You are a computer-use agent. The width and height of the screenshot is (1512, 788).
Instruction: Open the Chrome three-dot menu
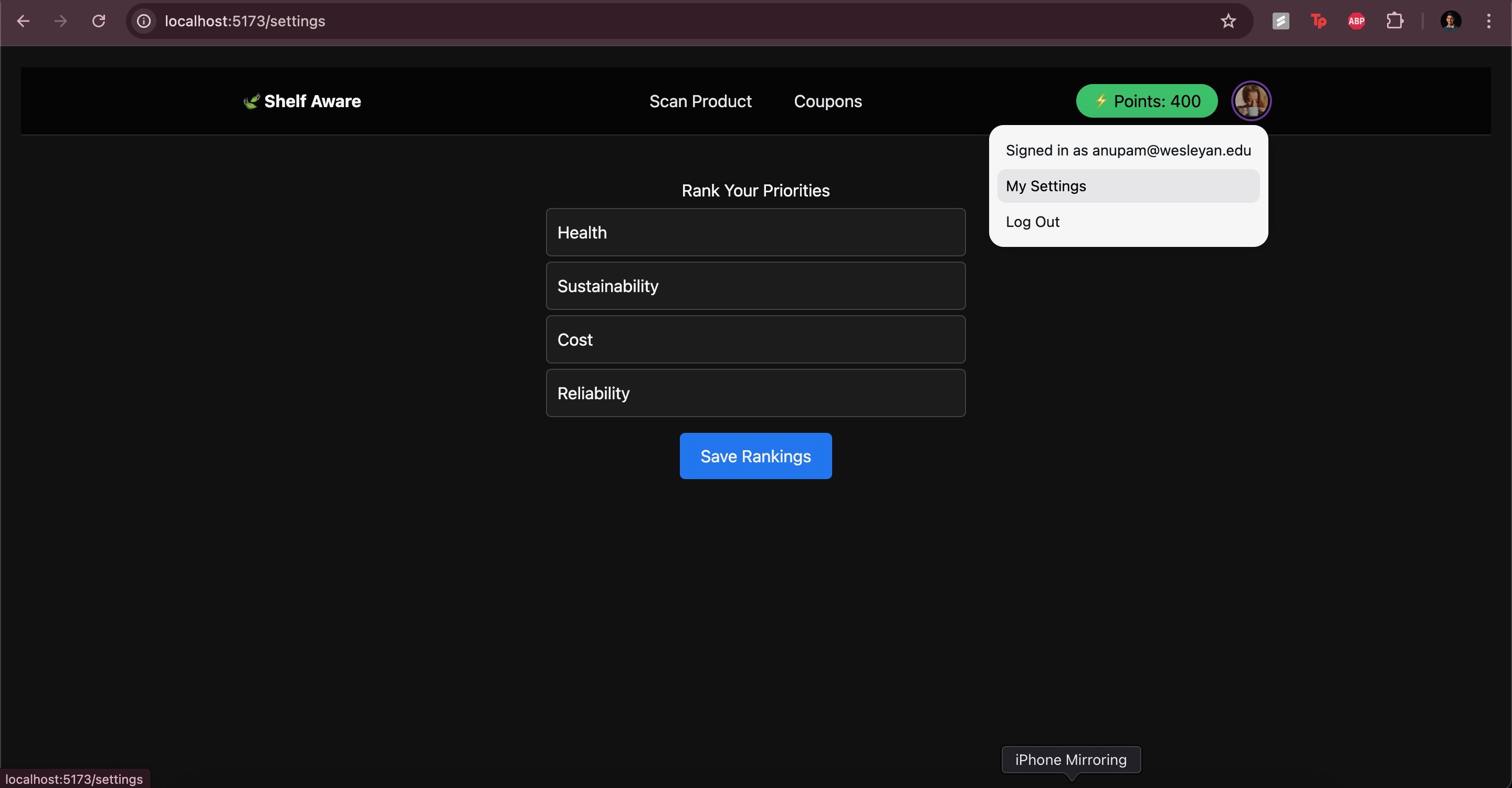pyautogui.click(x=1488, y=21)
